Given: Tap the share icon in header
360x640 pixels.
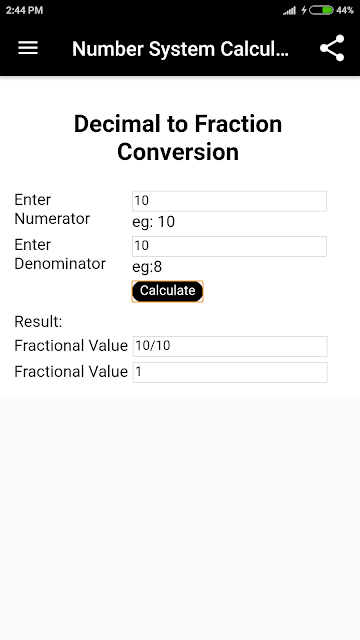Looking at the screenshot, I should point(332,48).
